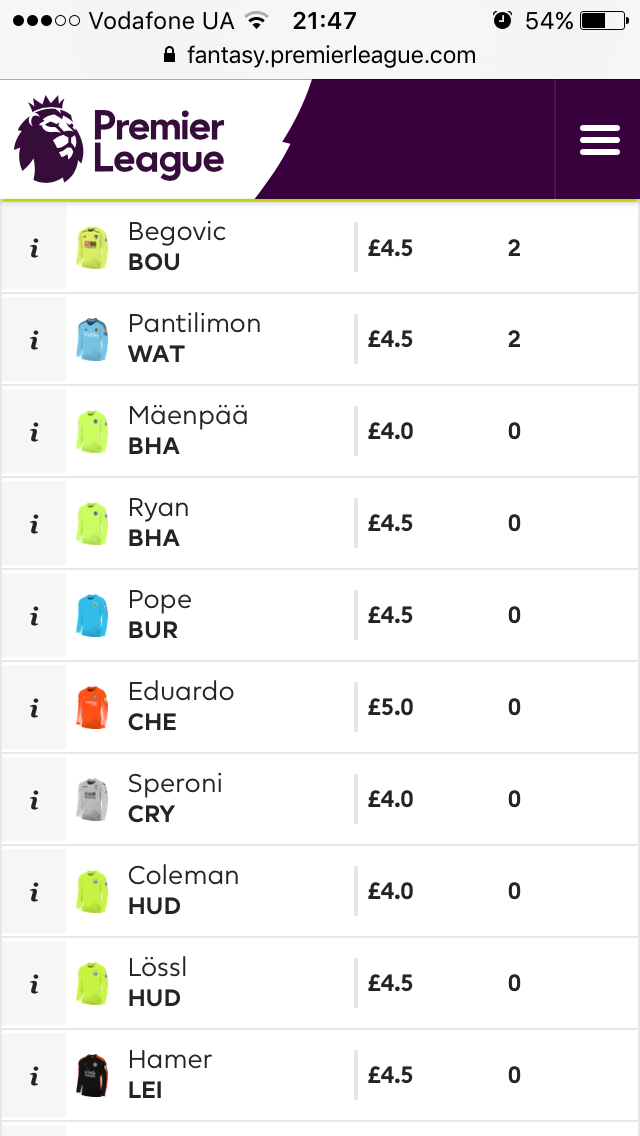Tap the battery indicator in status bar
The width and height of the screenshot is (640, 1136).
pyautogui.click(x=605, y=20)
